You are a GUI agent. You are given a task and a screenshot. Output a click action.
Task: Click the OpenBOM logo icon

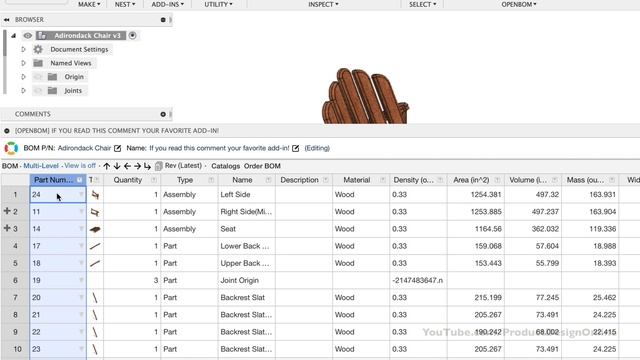(11, 148)
